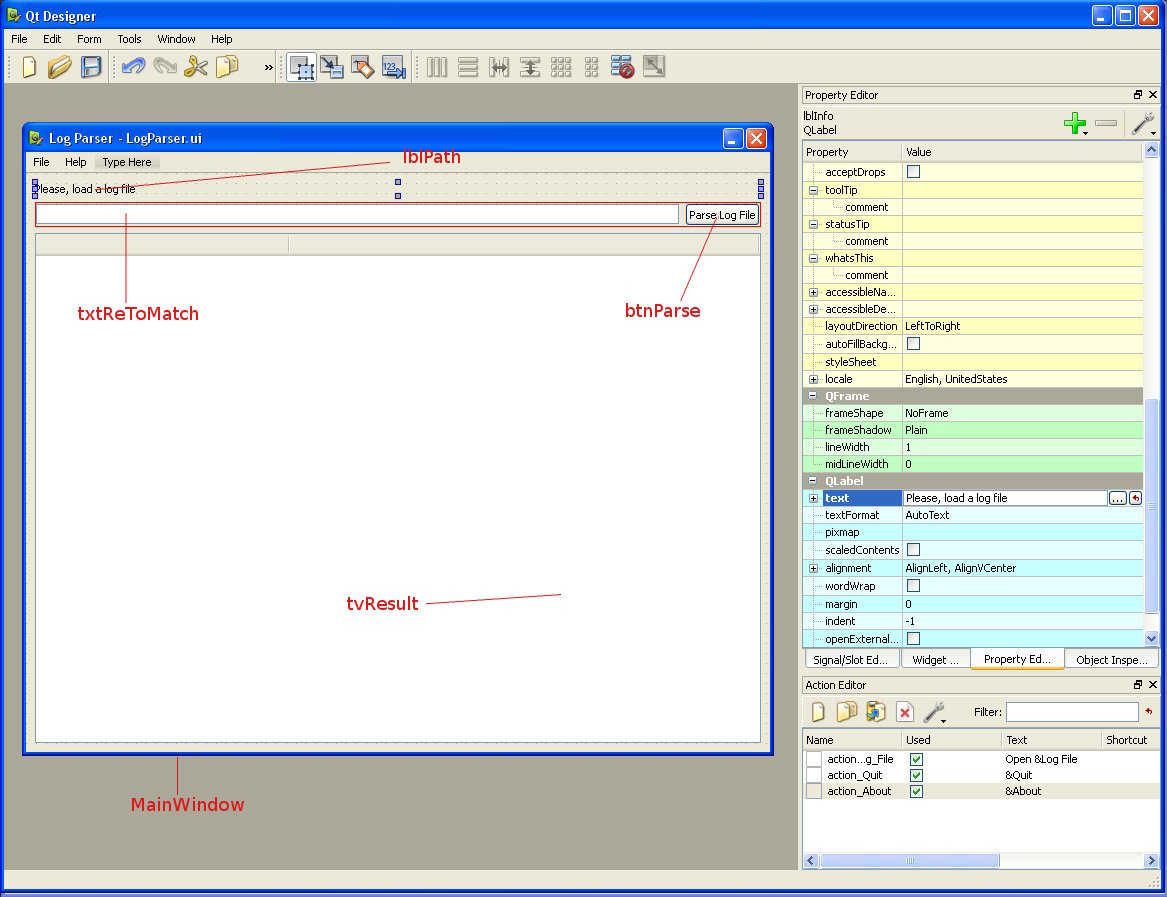Check the scaledContents property box
Screen dimensions: 1167x897
[913, 550]
